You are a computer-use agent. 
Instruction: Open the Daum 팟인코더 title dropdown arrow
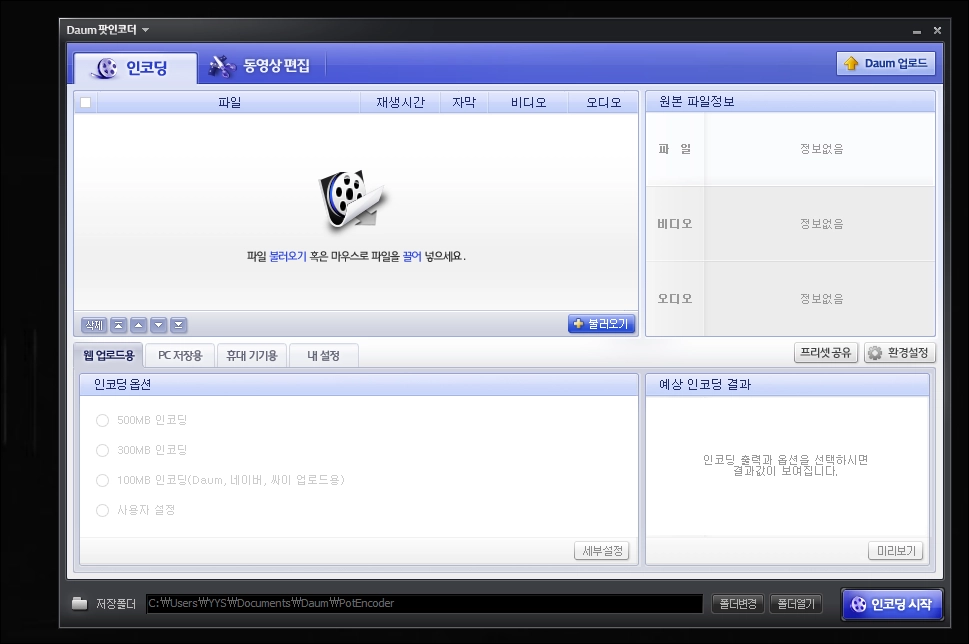click(x=145, y=30)
